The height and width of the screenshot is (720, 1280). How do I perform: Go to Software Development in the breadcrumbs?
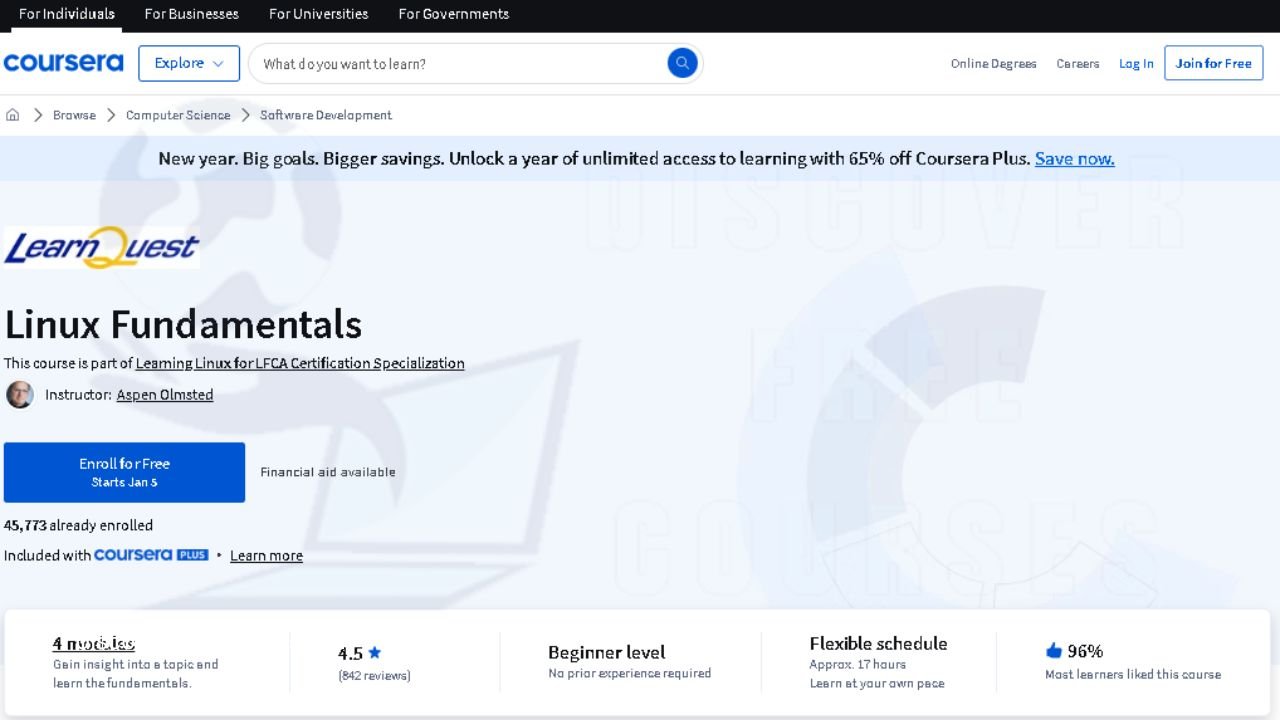point(326,115)
